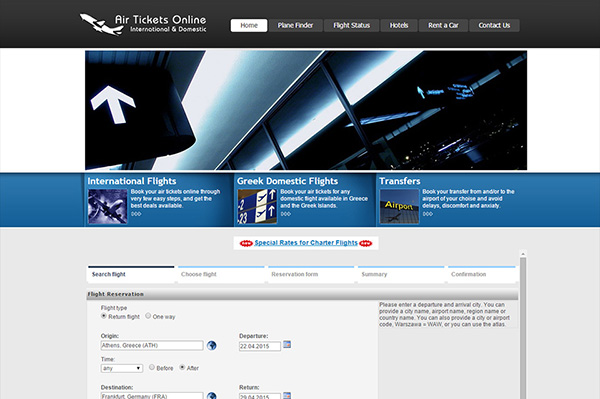Click the International Flights airplane thumbnail
The height and width of the screenshot is (399, 600).
108,206
